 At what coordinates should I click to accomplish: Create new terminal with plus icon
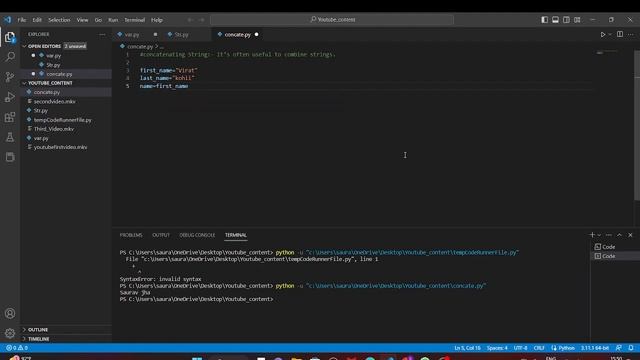[x=592, y=235]
